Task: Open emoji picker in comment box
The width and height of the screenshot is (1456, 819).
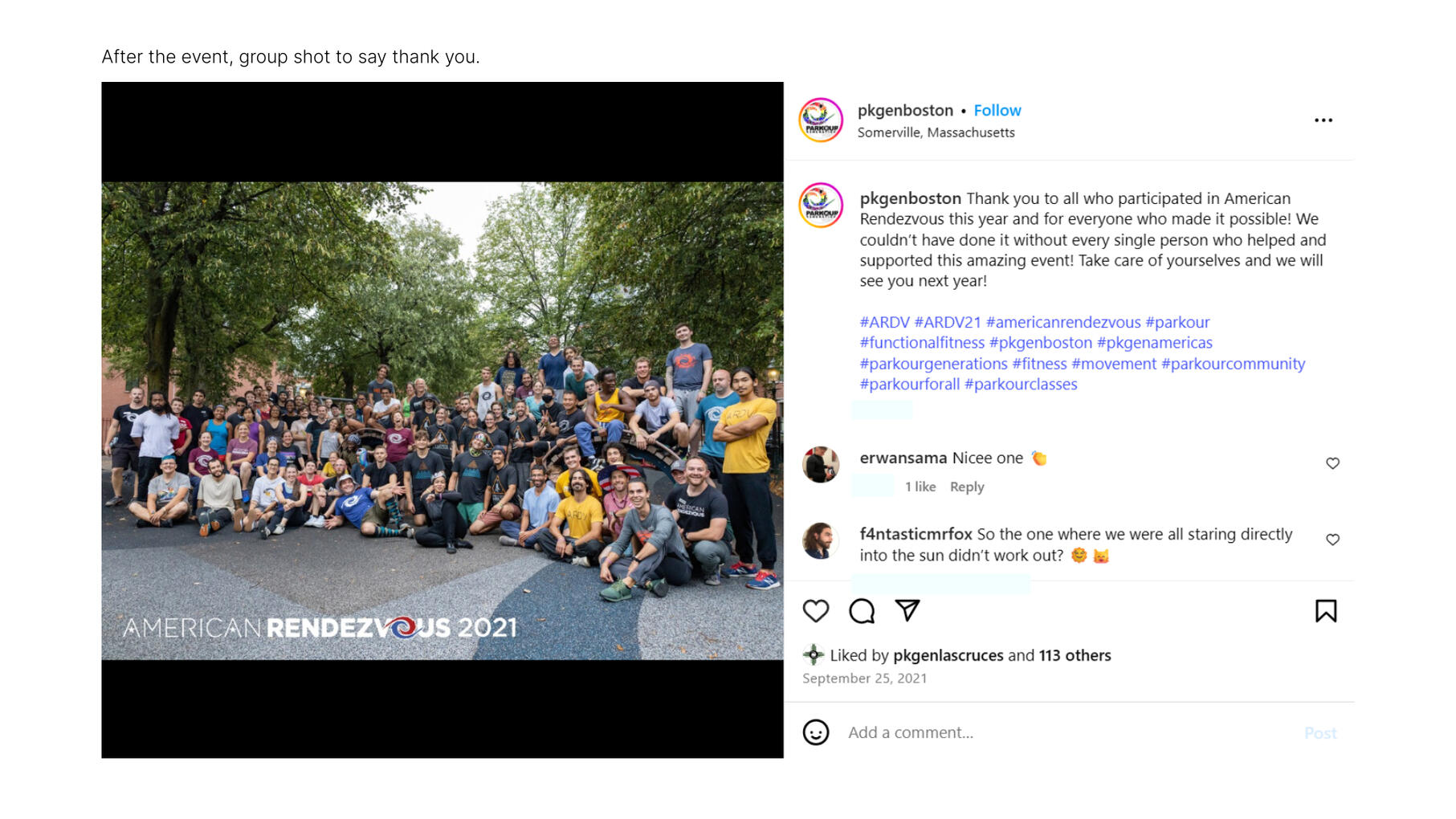Action: [x=816, y=732]
